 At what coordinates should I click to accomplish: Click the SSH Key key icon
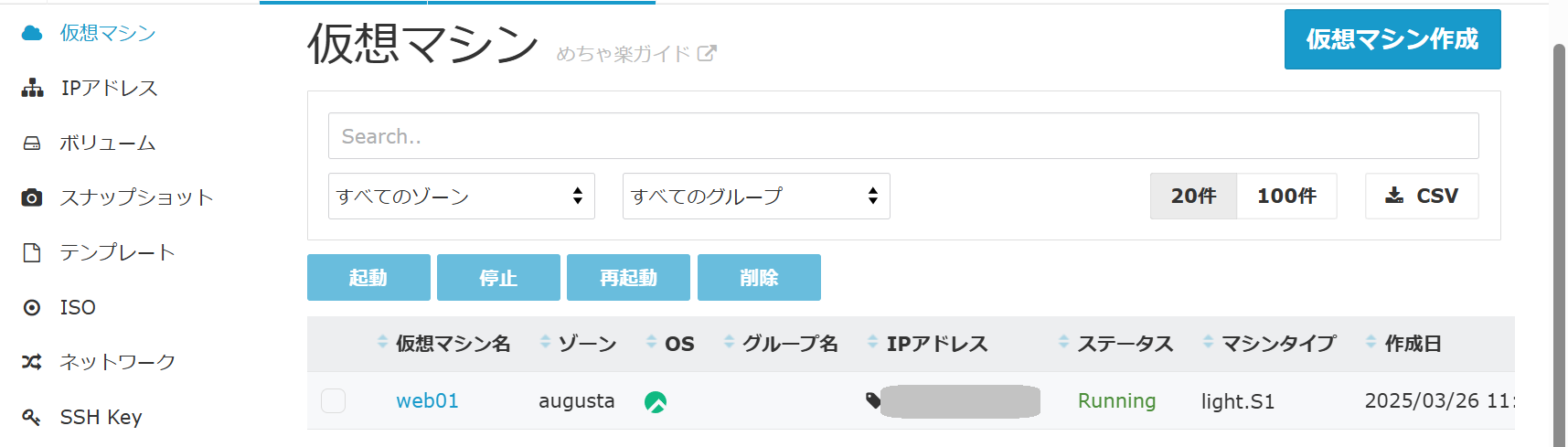pyautogui.click(x=32, y=418)
